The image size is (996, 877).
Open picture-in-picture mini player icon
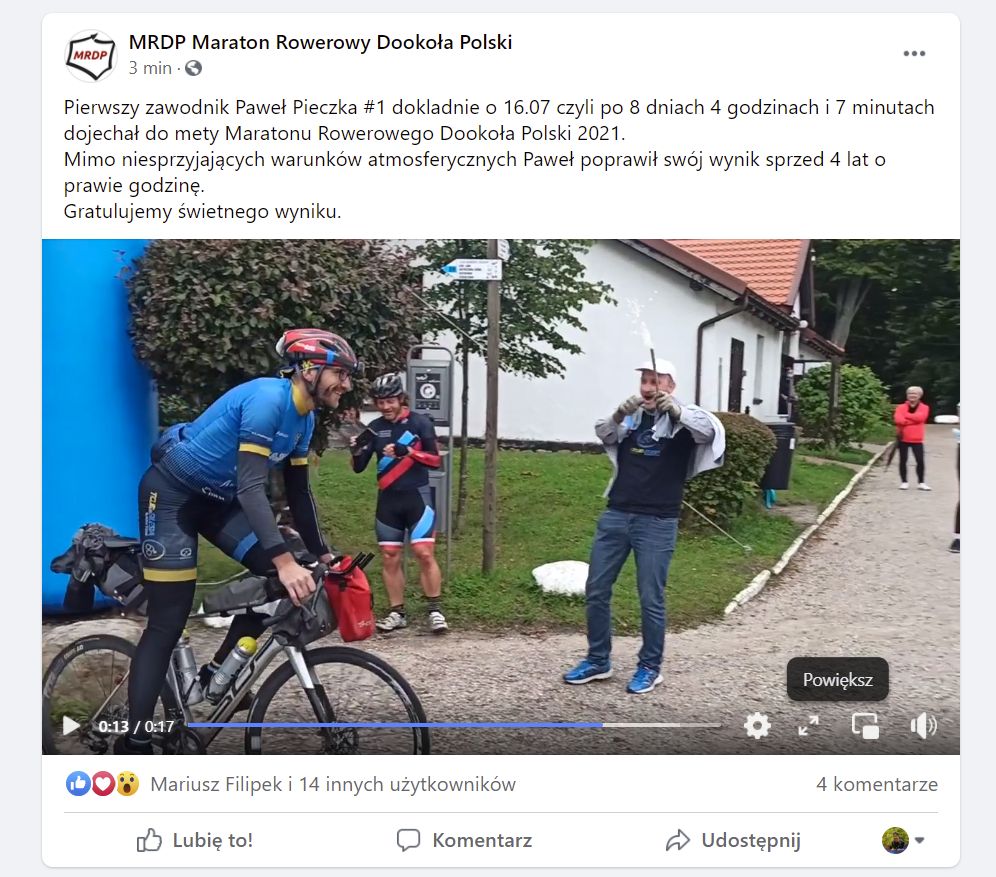(x=865, y=725)
